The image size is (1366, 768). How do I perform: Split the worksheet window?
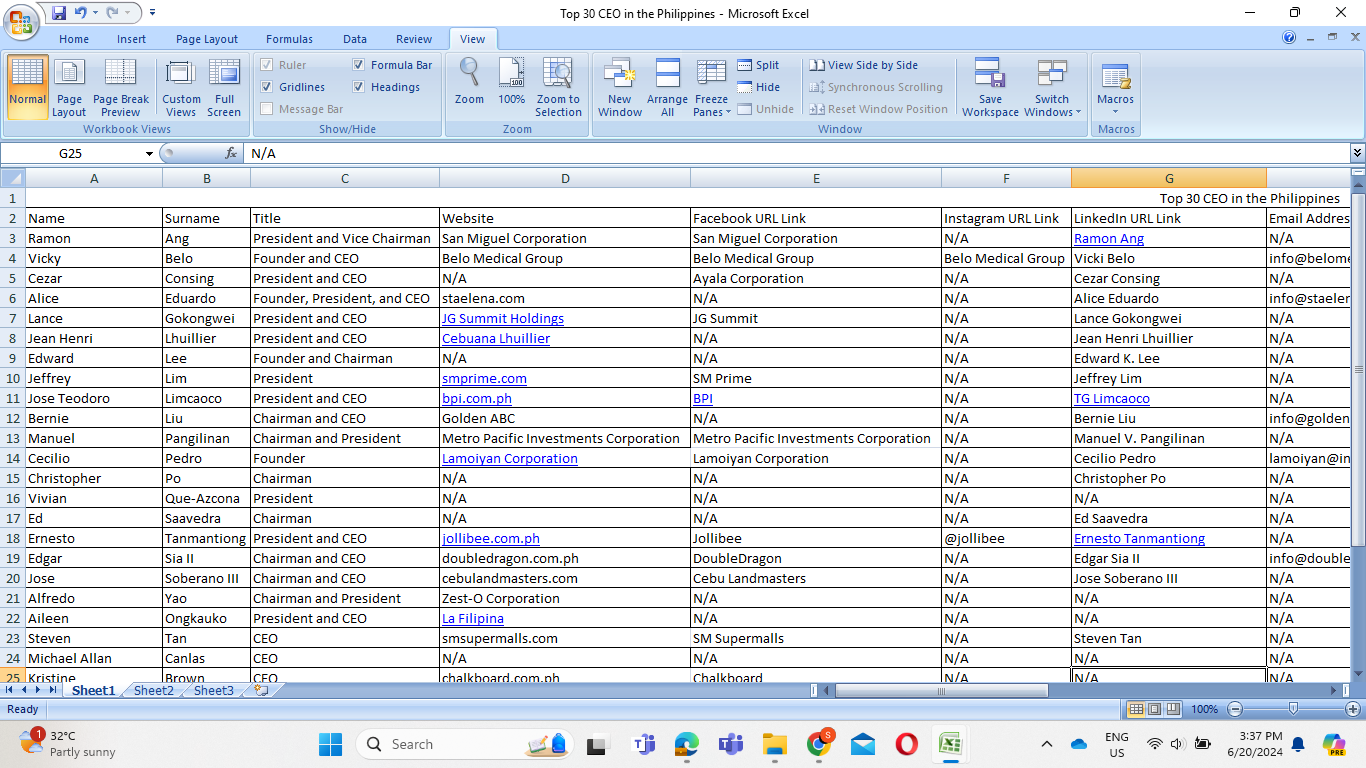(x=759, y=65)
